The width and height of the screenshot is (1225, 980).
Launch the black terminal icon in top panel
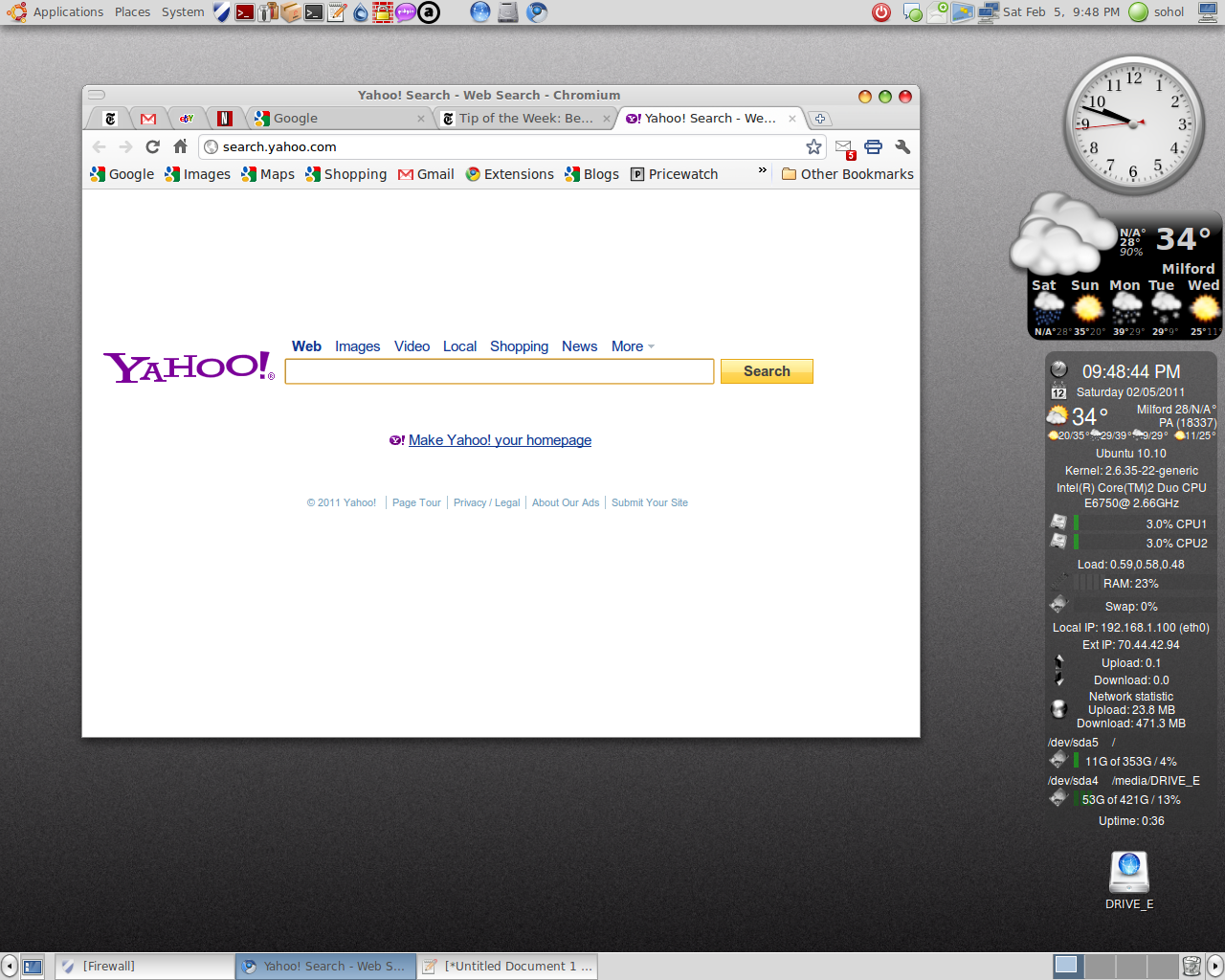click(314, 12)
